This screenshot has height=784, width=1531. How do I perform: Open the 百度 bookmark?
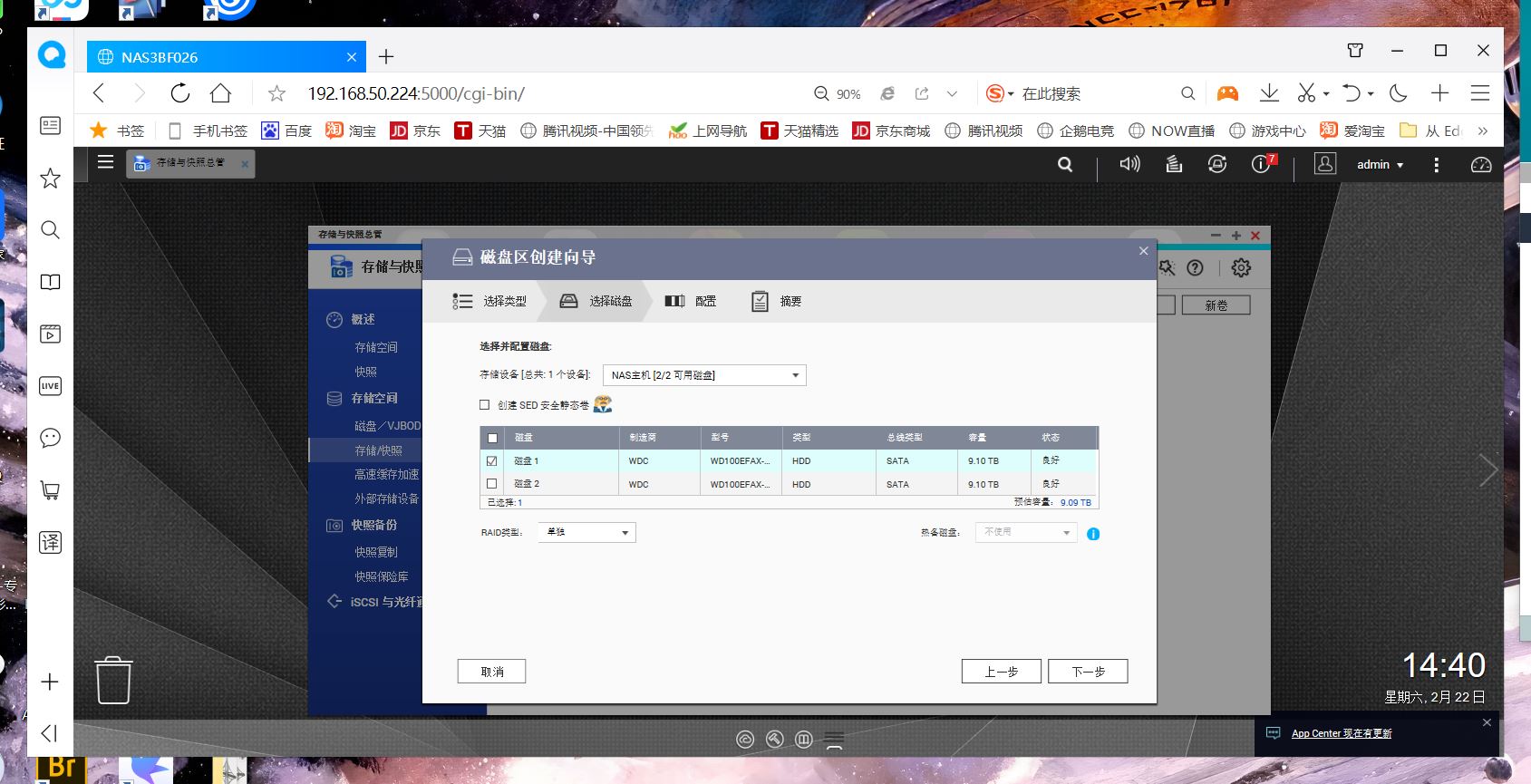click(x=286, y=131)
